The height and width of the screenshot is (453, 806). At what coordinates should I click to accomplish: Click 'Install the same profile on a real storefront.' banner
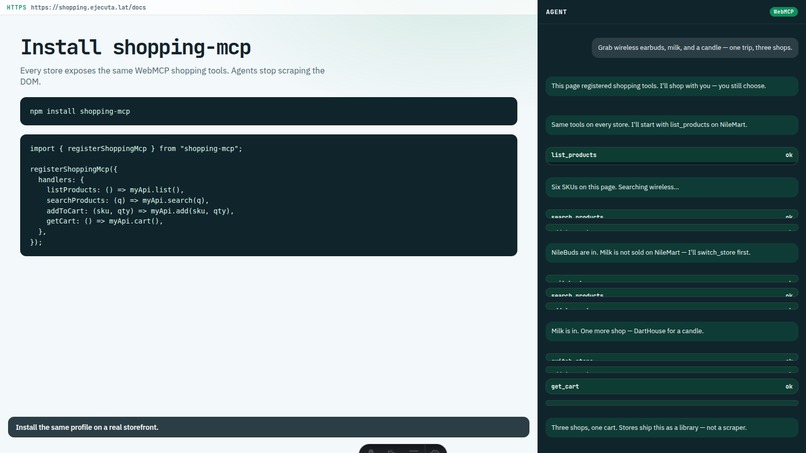pos(268,427)
